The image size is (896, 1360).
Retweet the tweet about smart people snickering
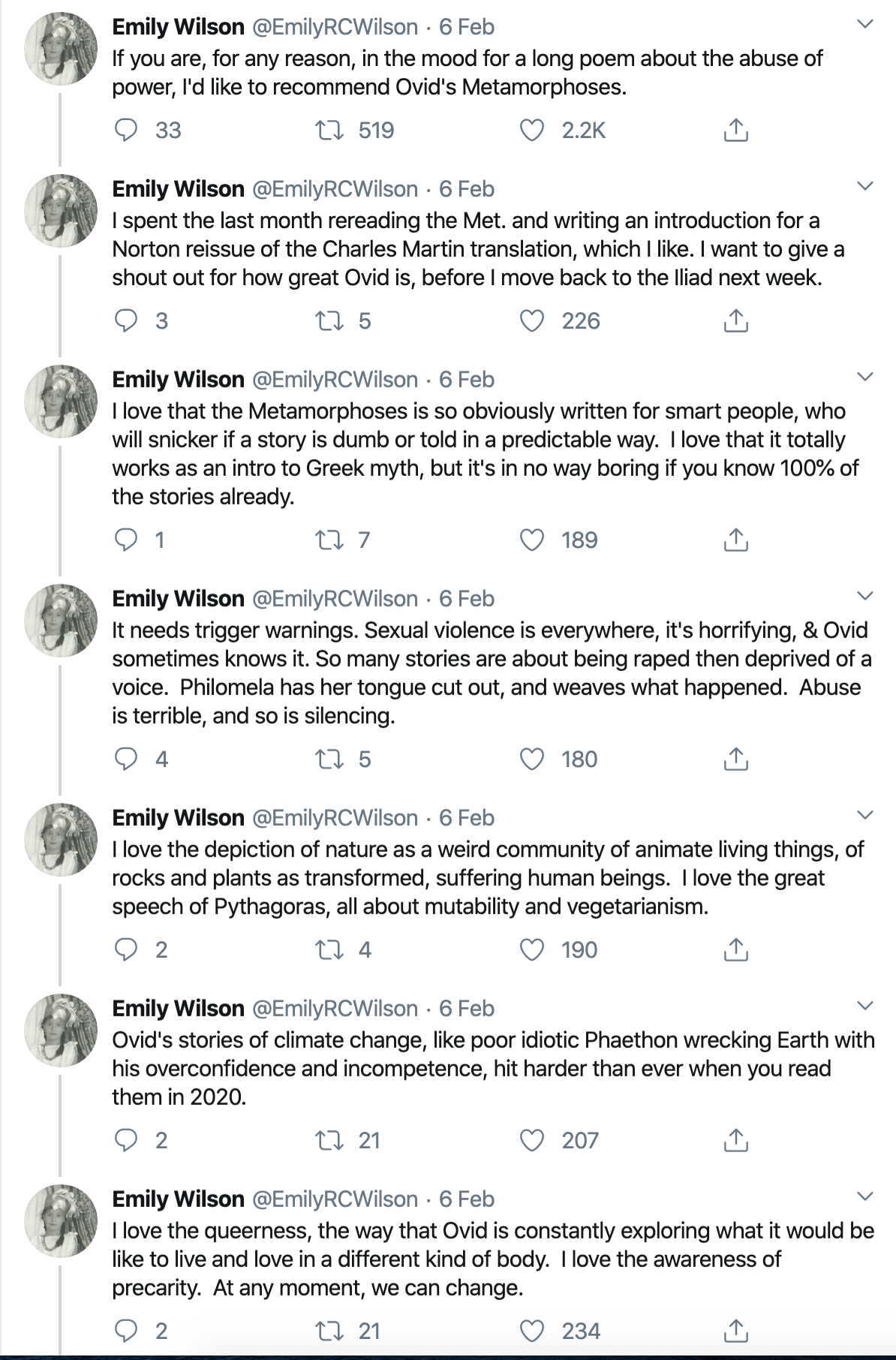click(x=329, y=540)
